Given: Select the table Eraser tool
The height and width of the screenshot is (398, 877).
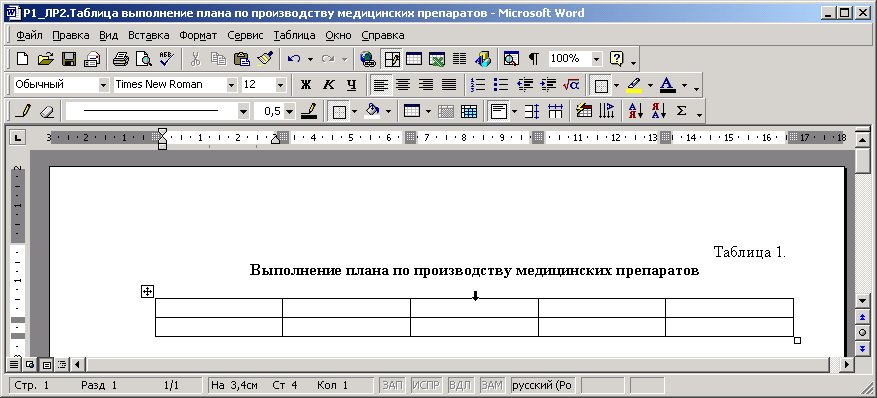Looking at the screenshot, I should [x=47, y=111].
